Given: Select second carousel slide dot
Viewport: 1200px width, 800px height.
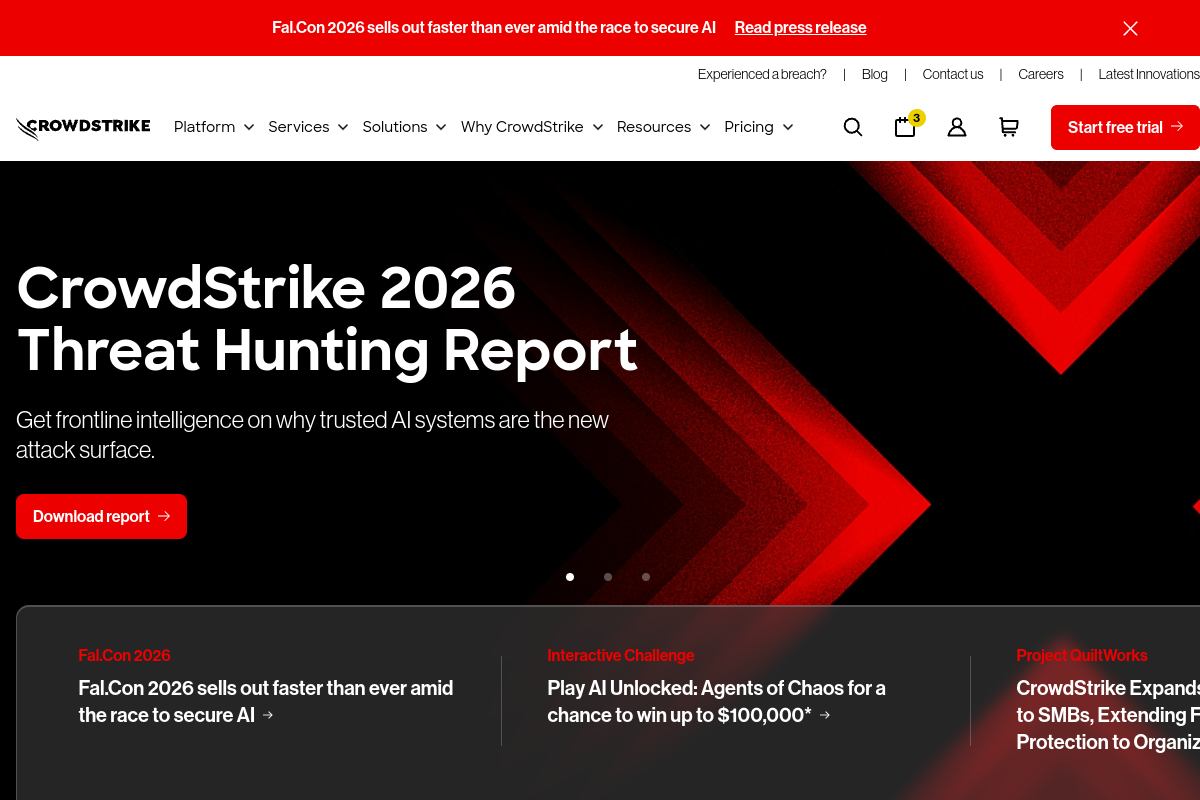Looking at the screenshot, I should coord(608,577).
